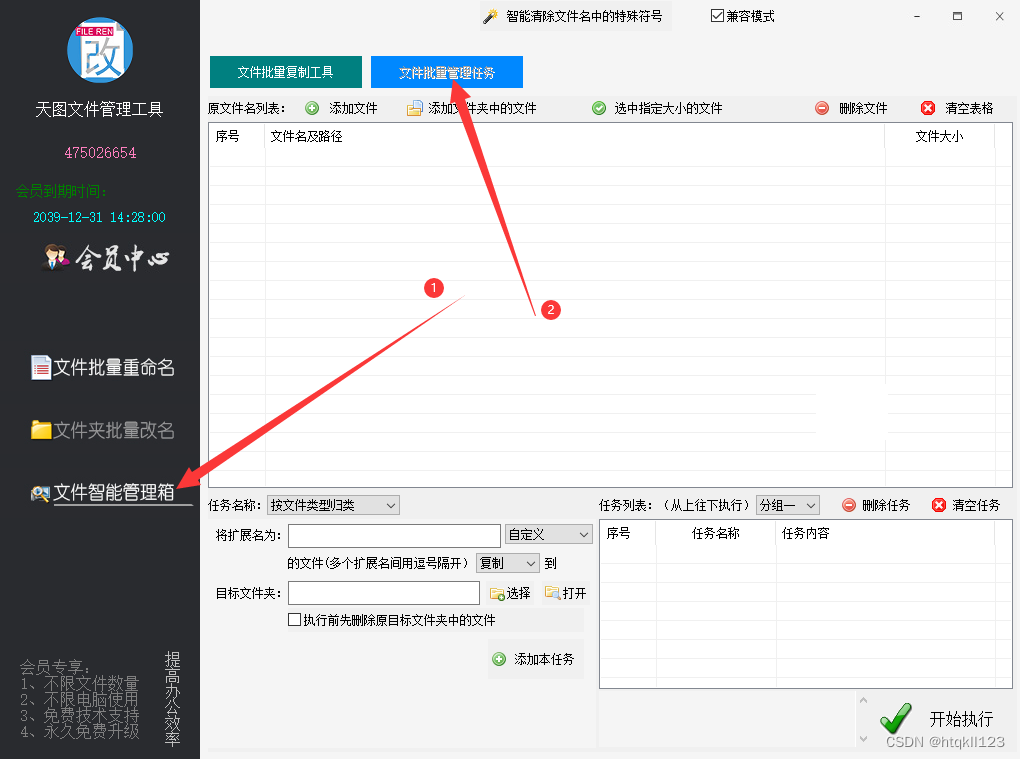Click the 文件名及路径 column header

coord(306,136)
